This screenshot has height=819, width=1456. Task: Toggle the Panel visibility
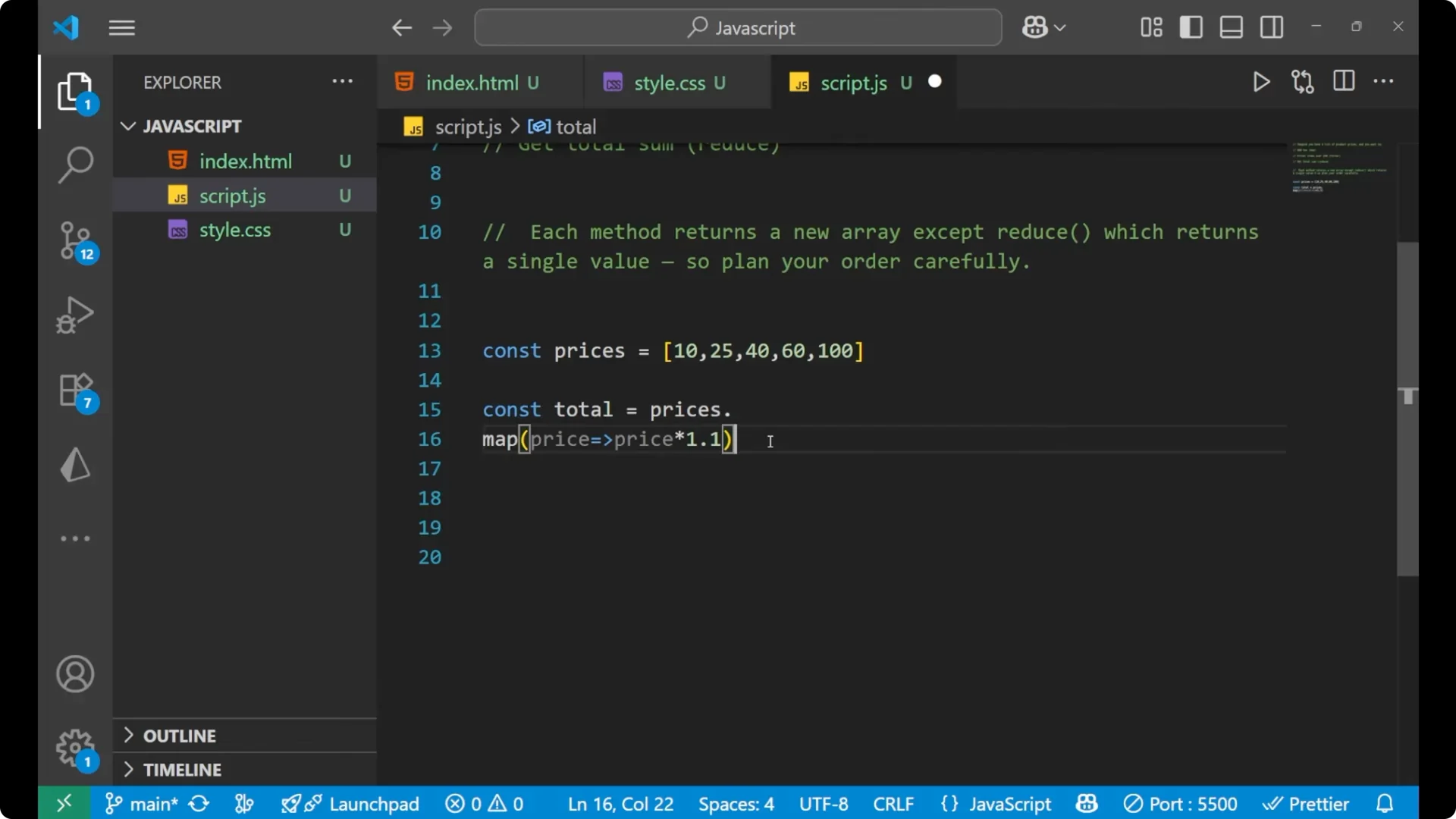tap(1231, 27)
